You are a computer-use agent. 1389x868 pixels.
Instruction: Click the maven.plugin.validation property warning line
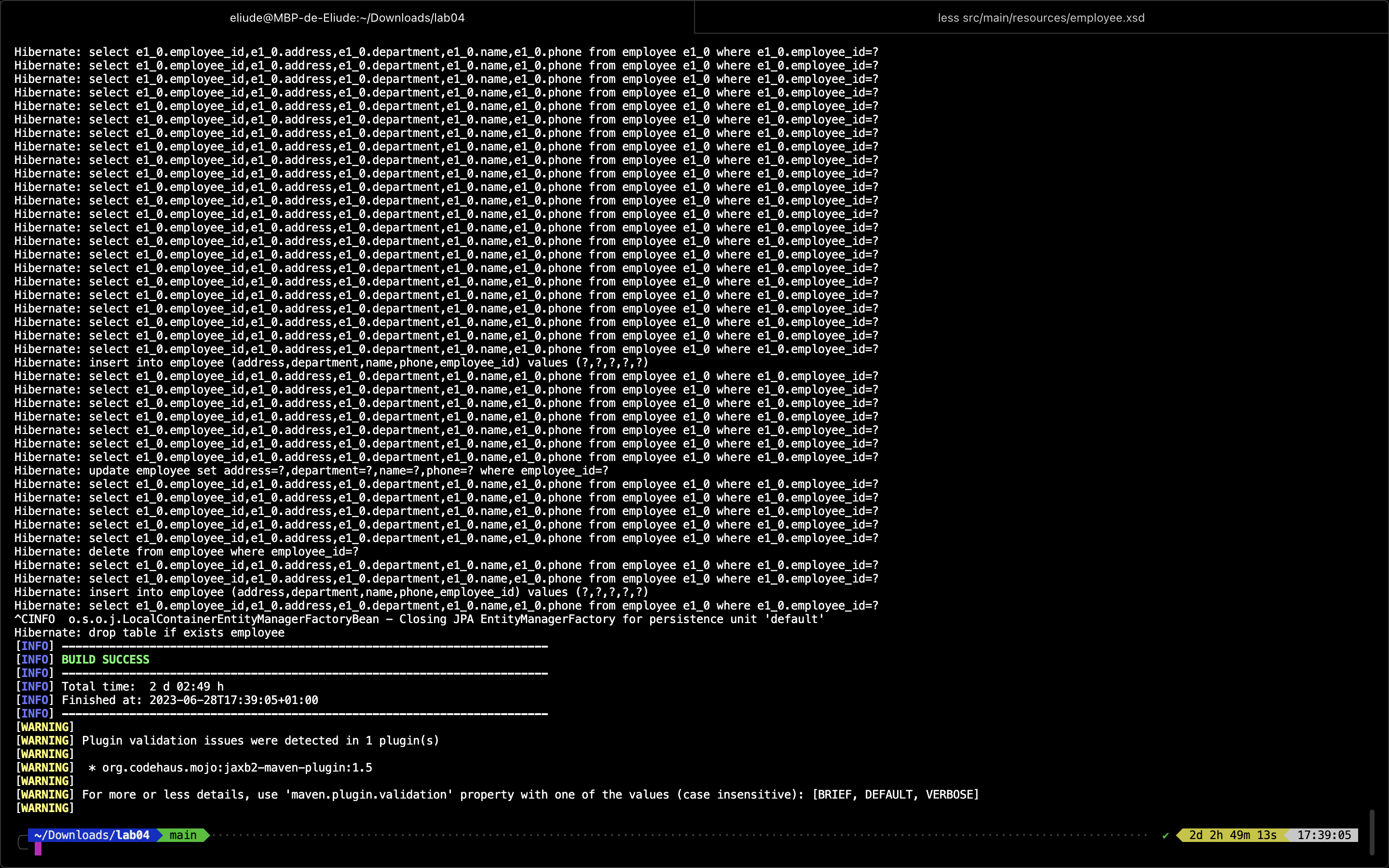(530, 795)
